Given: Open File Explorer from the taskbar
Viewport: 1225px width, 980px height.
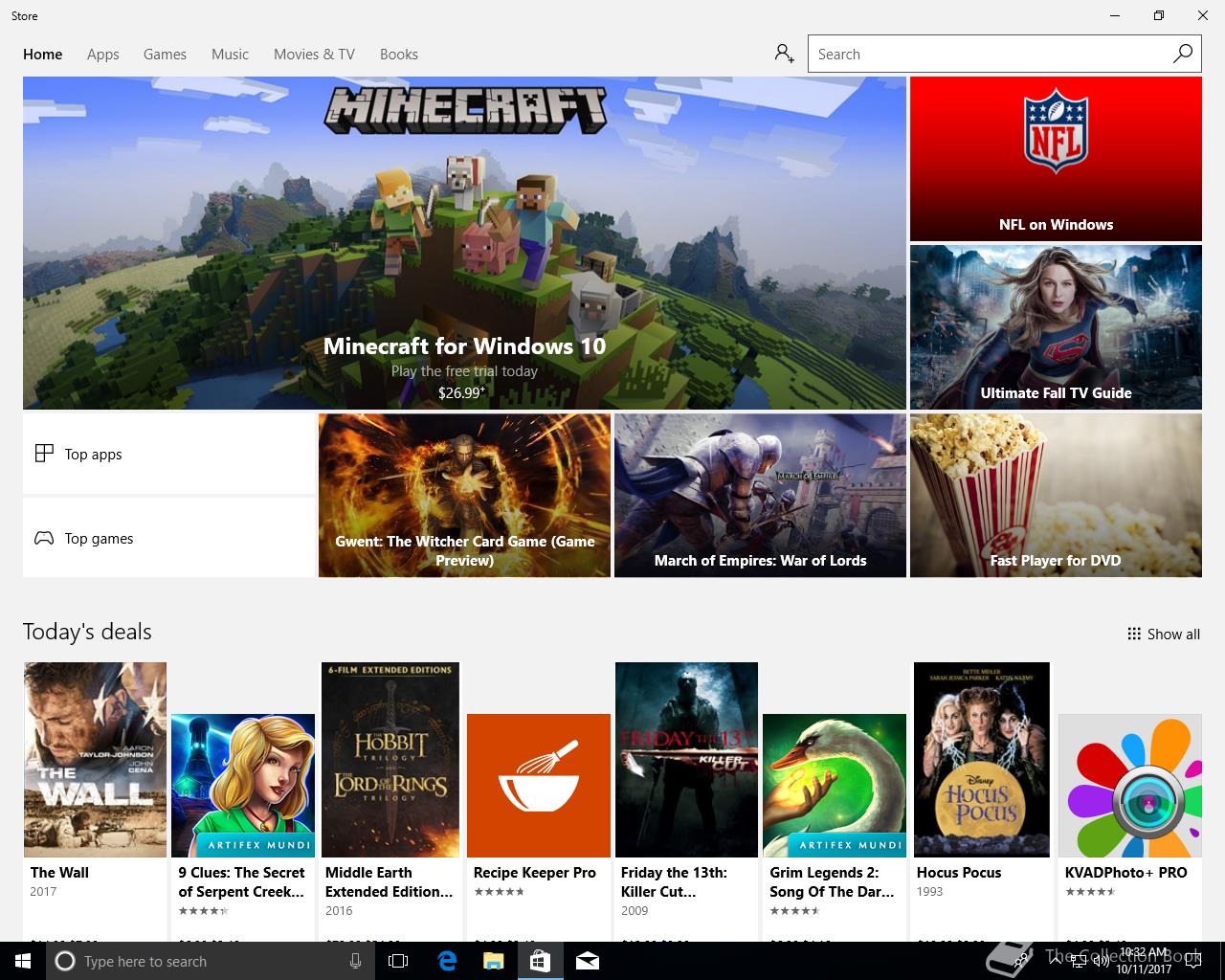Looking at the screenshot, I should 494,961.
